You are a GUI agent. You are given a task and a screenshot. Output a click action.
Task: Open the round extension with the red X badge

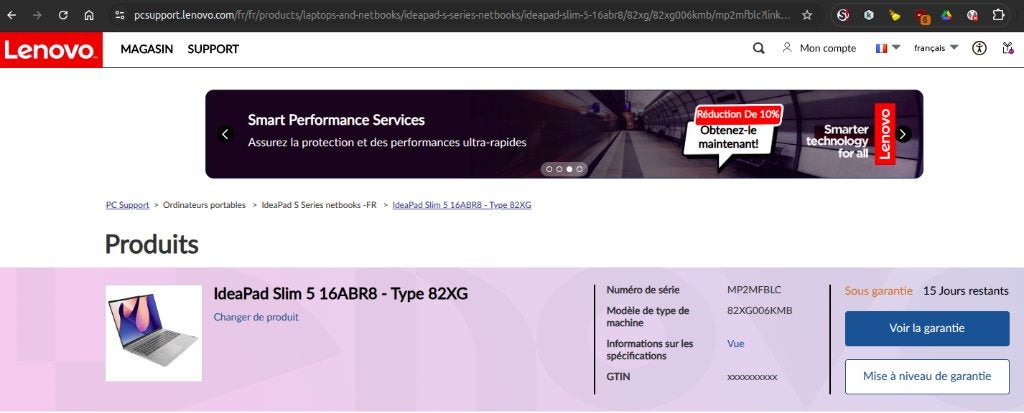pos(972,15)
